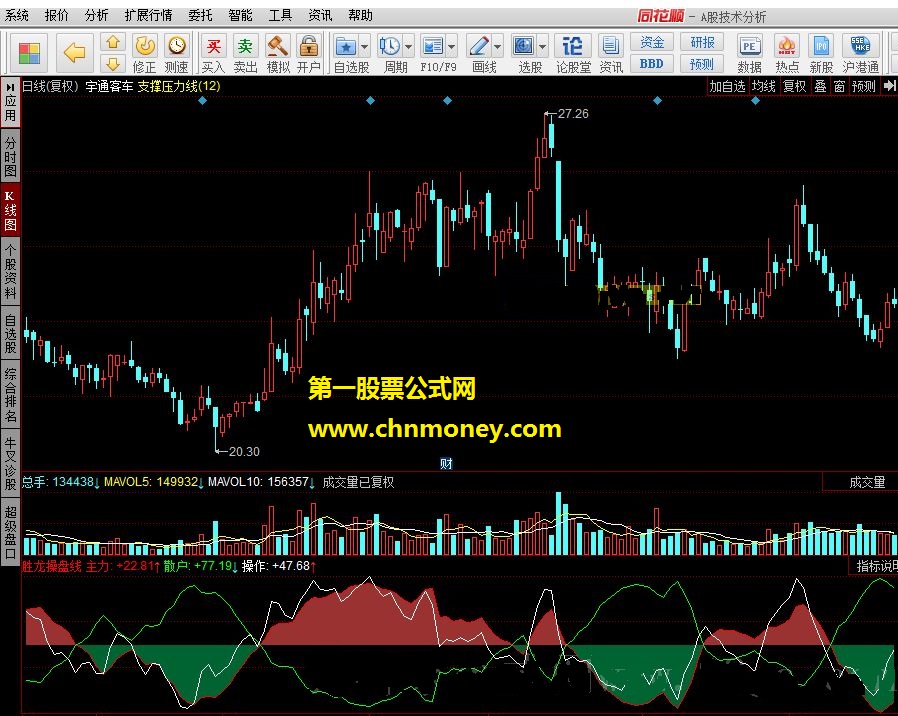Click the 研报 research report button
Viewport: 898px width, 716px height.
coord(702,42)
